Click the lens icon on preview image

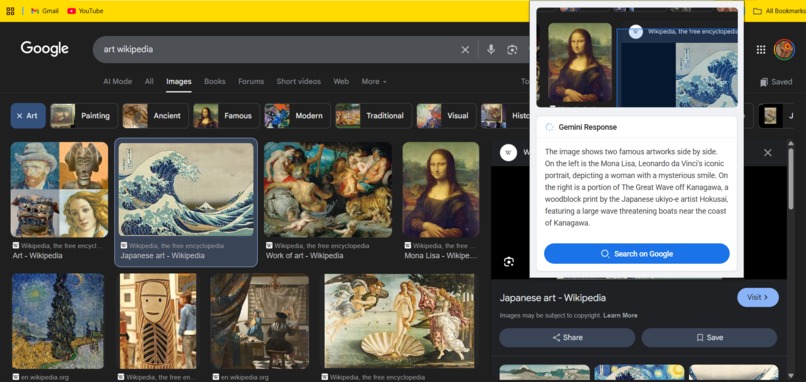tap(509, 262)
